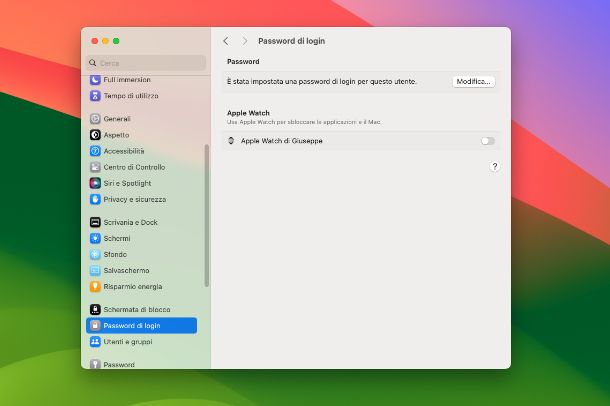Screen dimensions: 610x406
Task: Click the 'Apple Watch di Giuseppe' text
Action: (281, 141)
